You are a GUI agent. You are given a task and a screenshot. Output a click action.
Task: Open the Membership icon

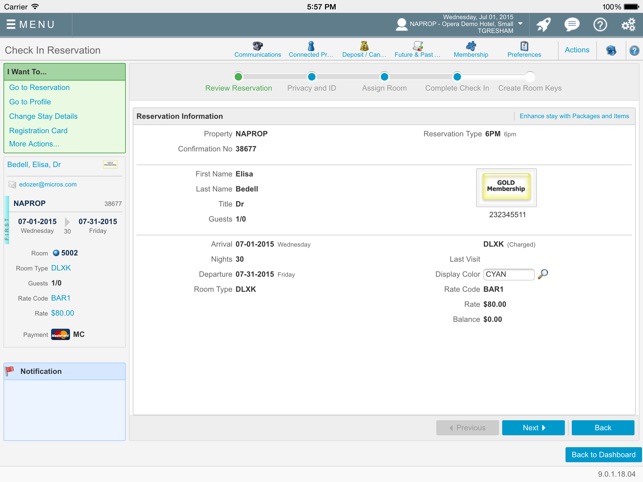click(471, 49)
